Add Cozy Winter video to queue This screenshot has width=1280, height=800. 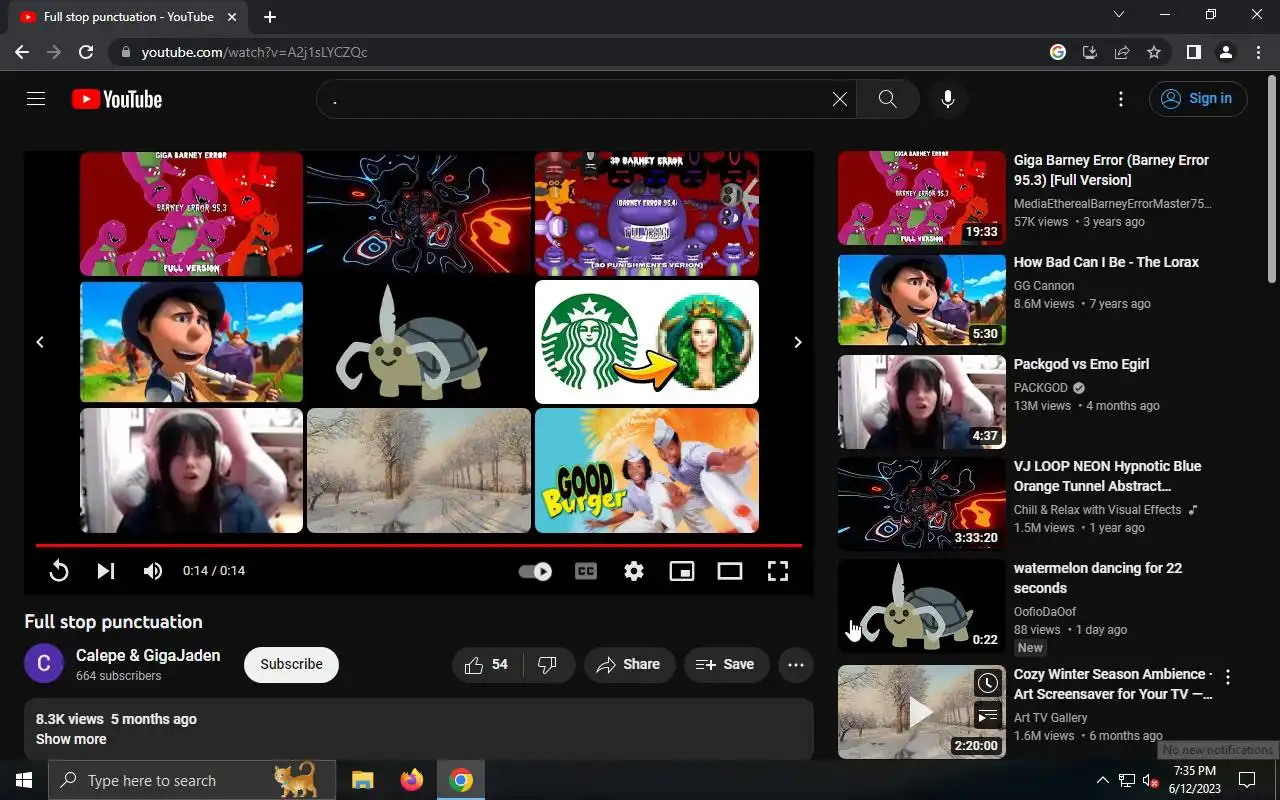[987, 715]
